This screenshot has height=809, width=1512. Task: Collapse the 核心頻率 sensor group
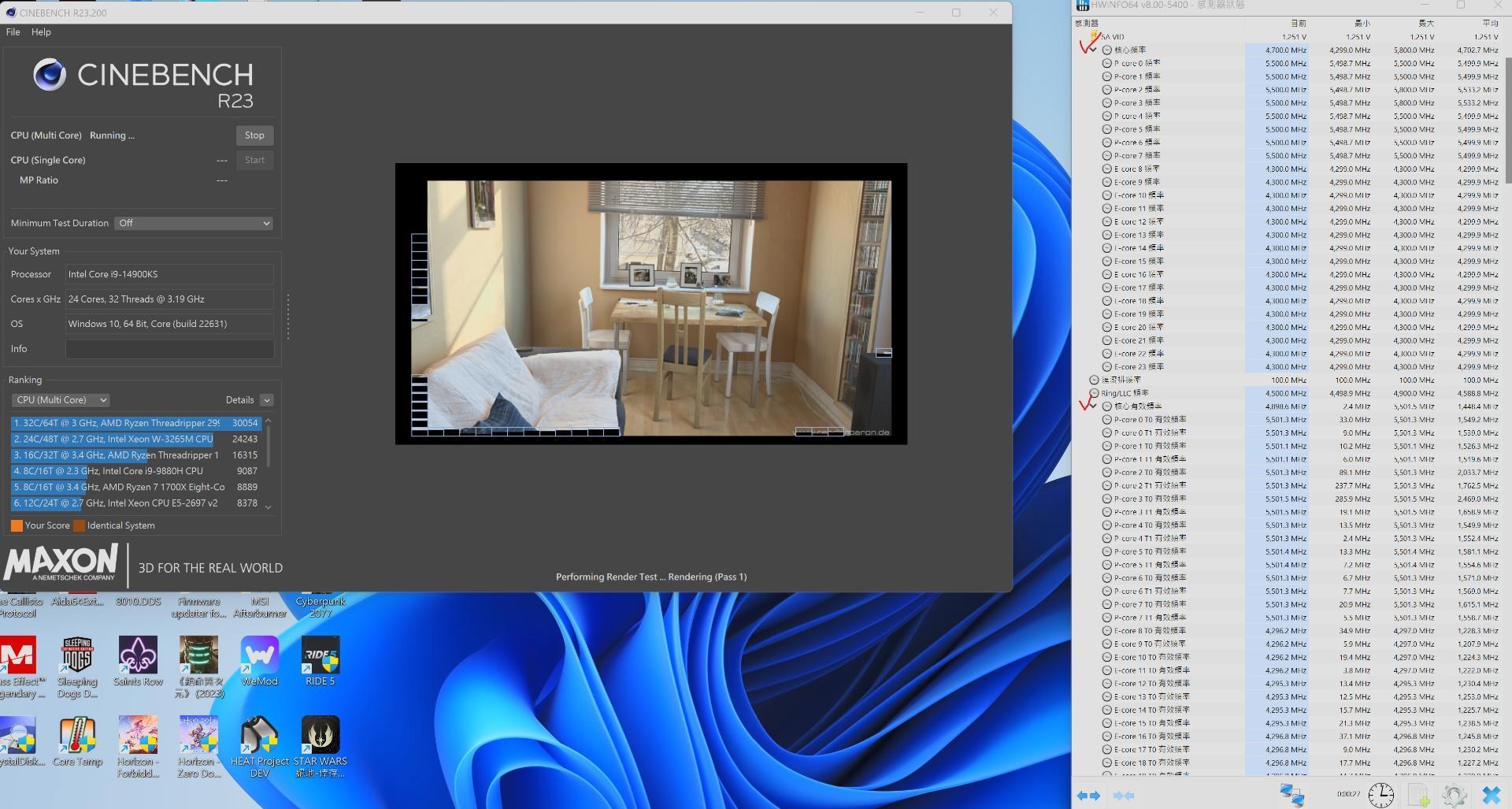coord(1093,50)
